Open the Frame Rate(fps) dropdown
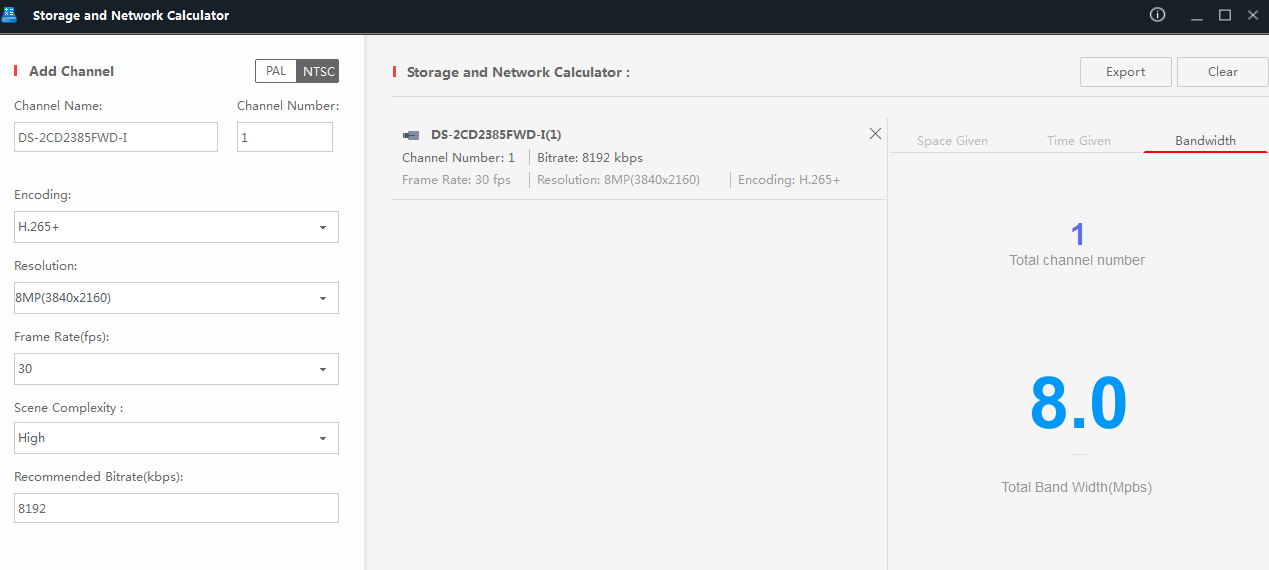 tap(176, 369)
